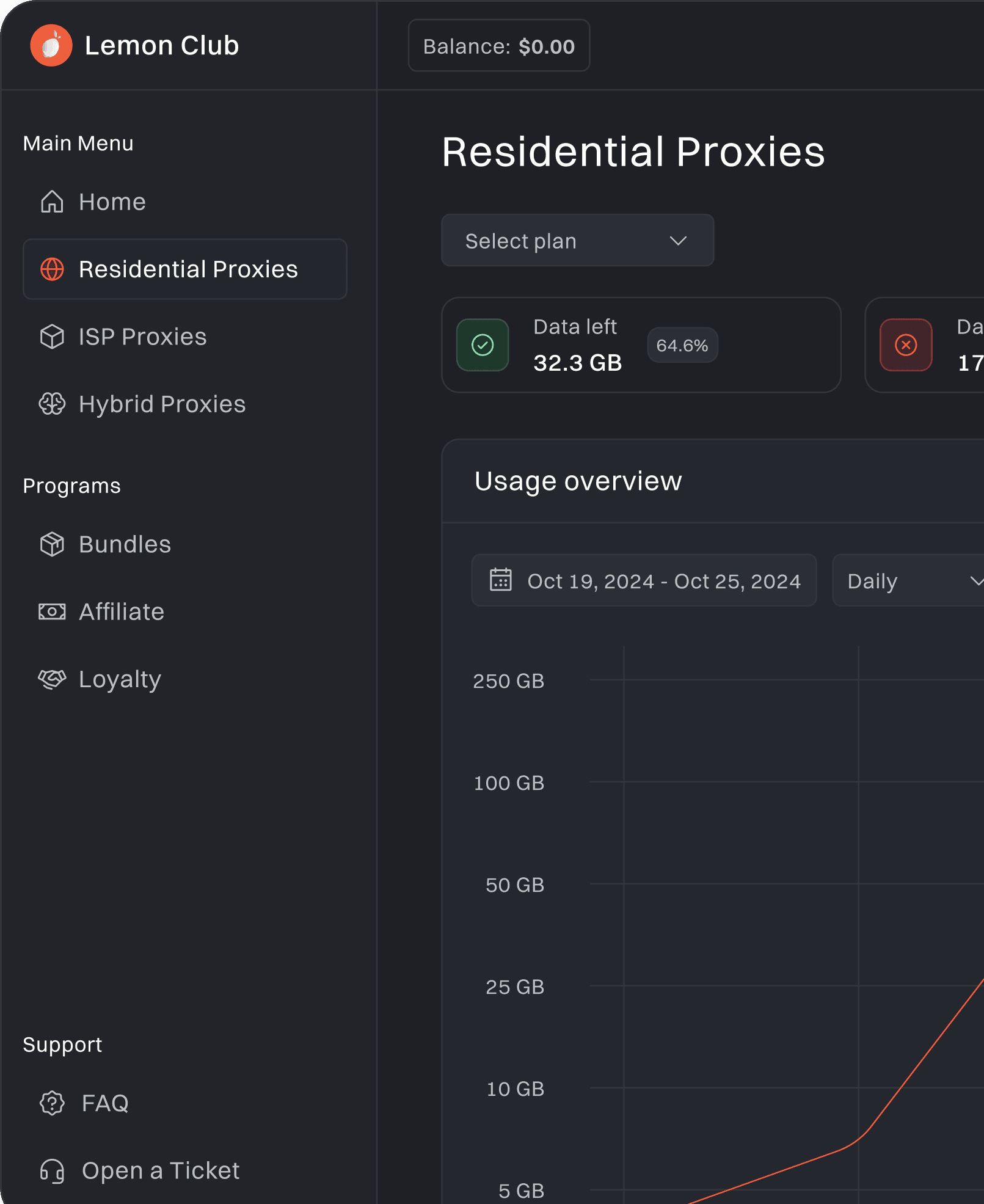The width and height of the screenshot is (984, 1204).
Task: Select the Affiliate cash icon
Action: click(x=53, y=611)
